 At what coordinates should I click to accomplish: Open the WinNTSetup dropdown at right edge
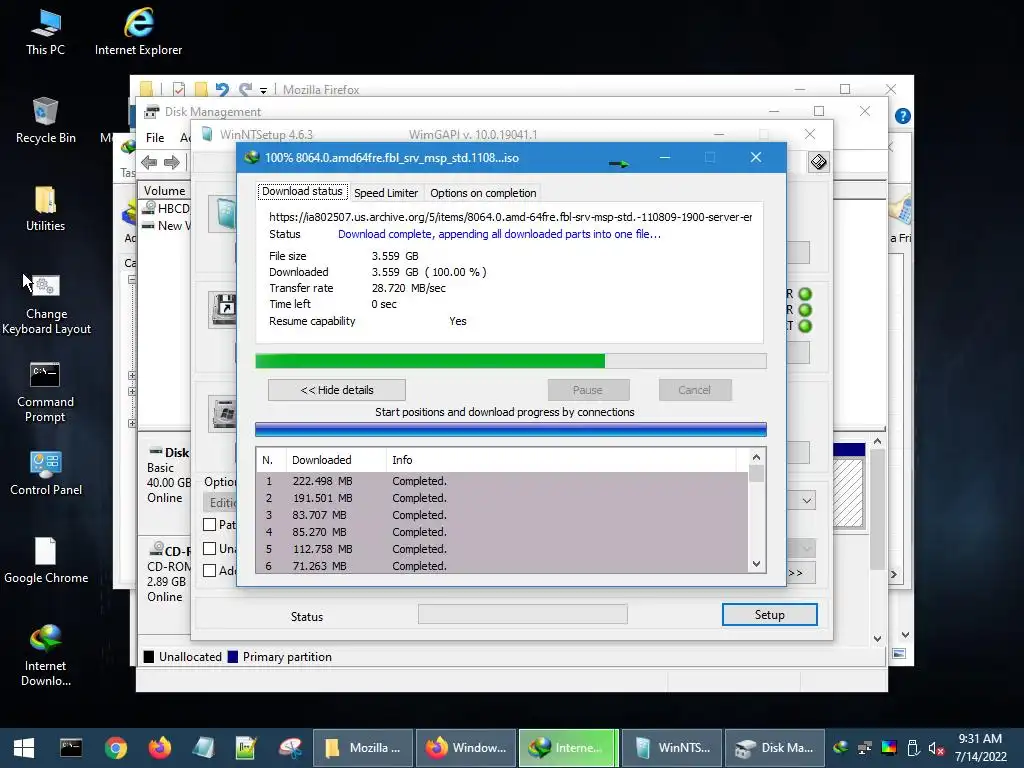click(807, 501)
